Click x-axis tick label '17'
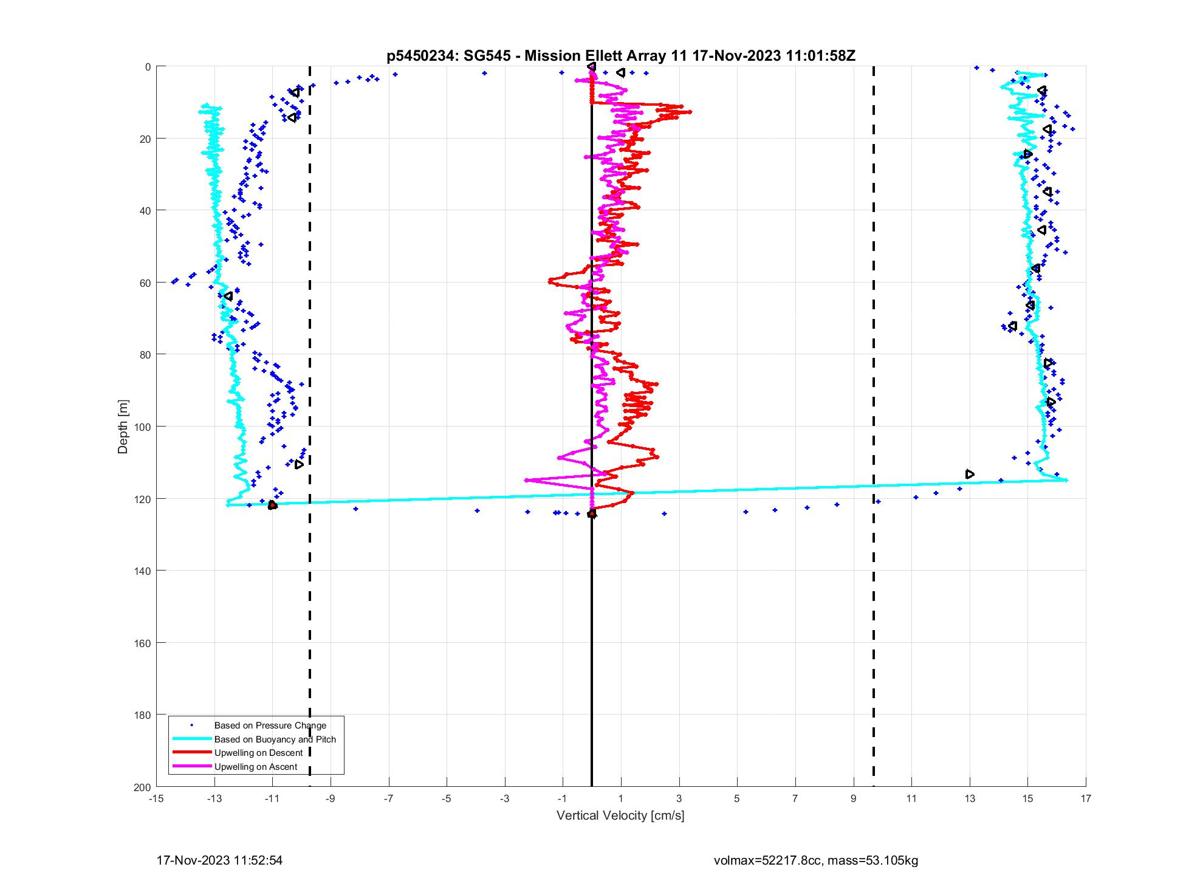Screen dimensions: 1200x885 [1086, 799]
